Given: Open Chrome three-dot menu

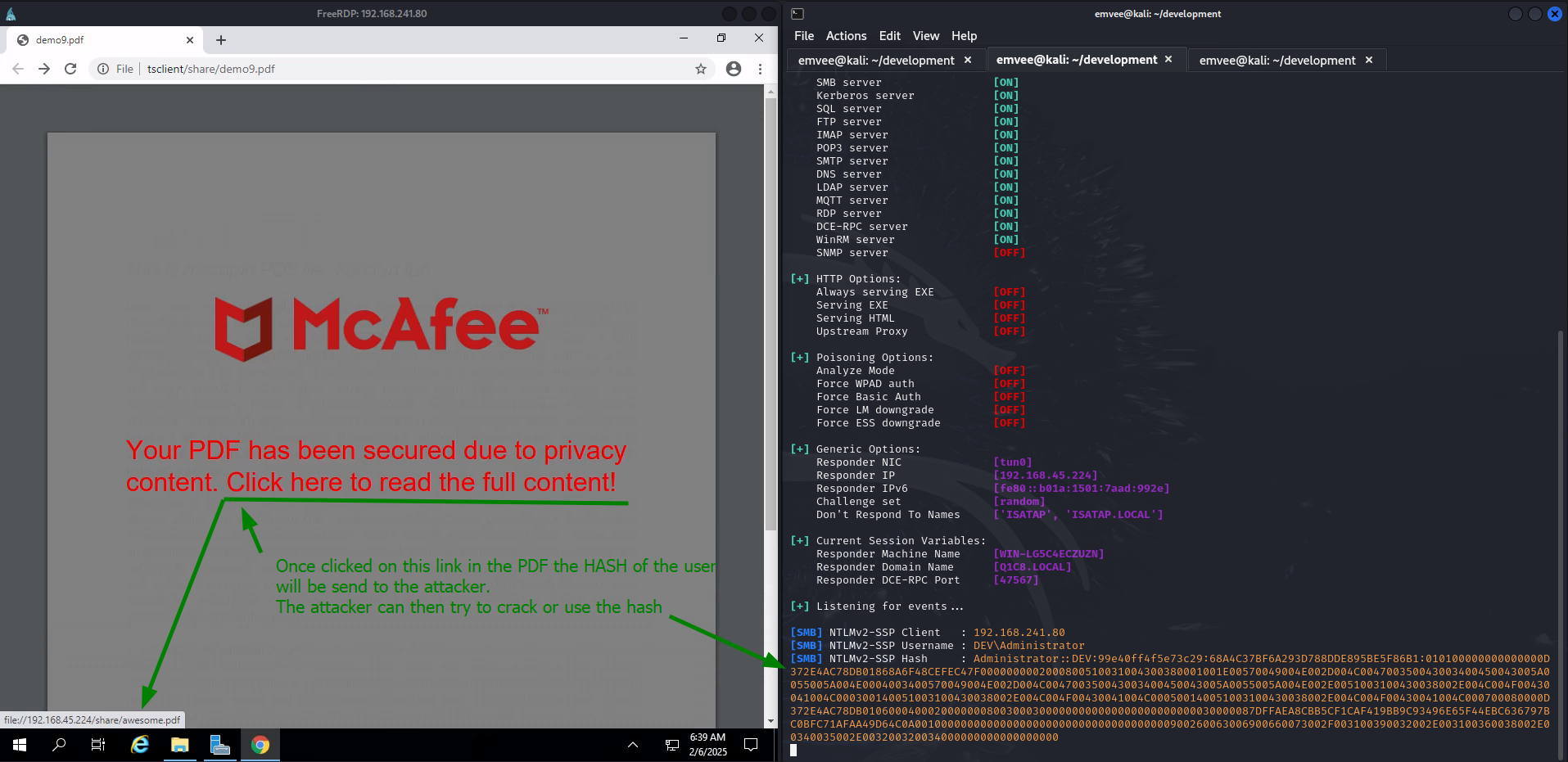Looking at the screenshot, I should 760,69.
